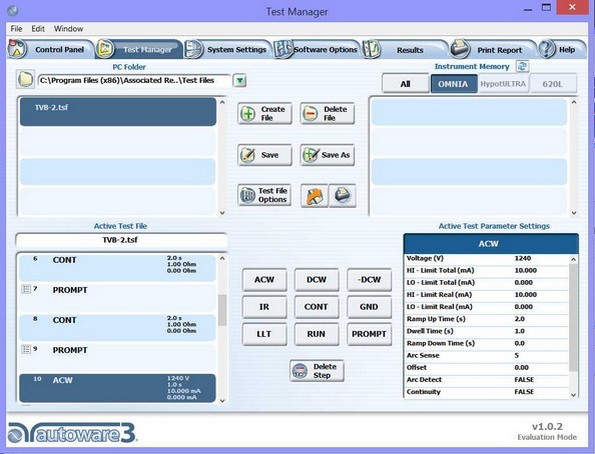Viewport: 595px width, 454px height.
Task: Click the PC Folder browse icon
Action: (x=25, y=79)
